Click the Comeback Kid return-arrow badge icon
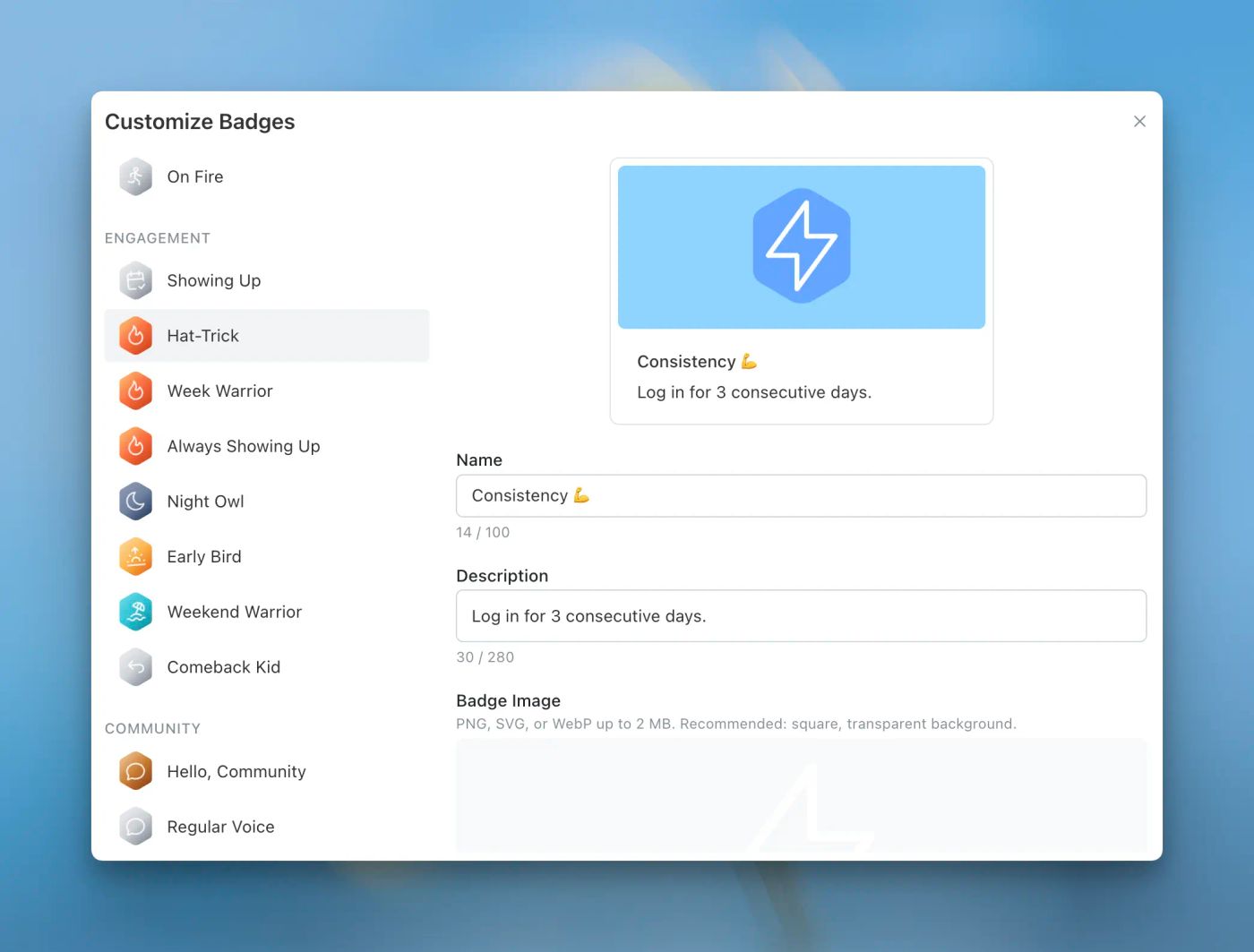The image size is (1254, 952). (135, 667)
